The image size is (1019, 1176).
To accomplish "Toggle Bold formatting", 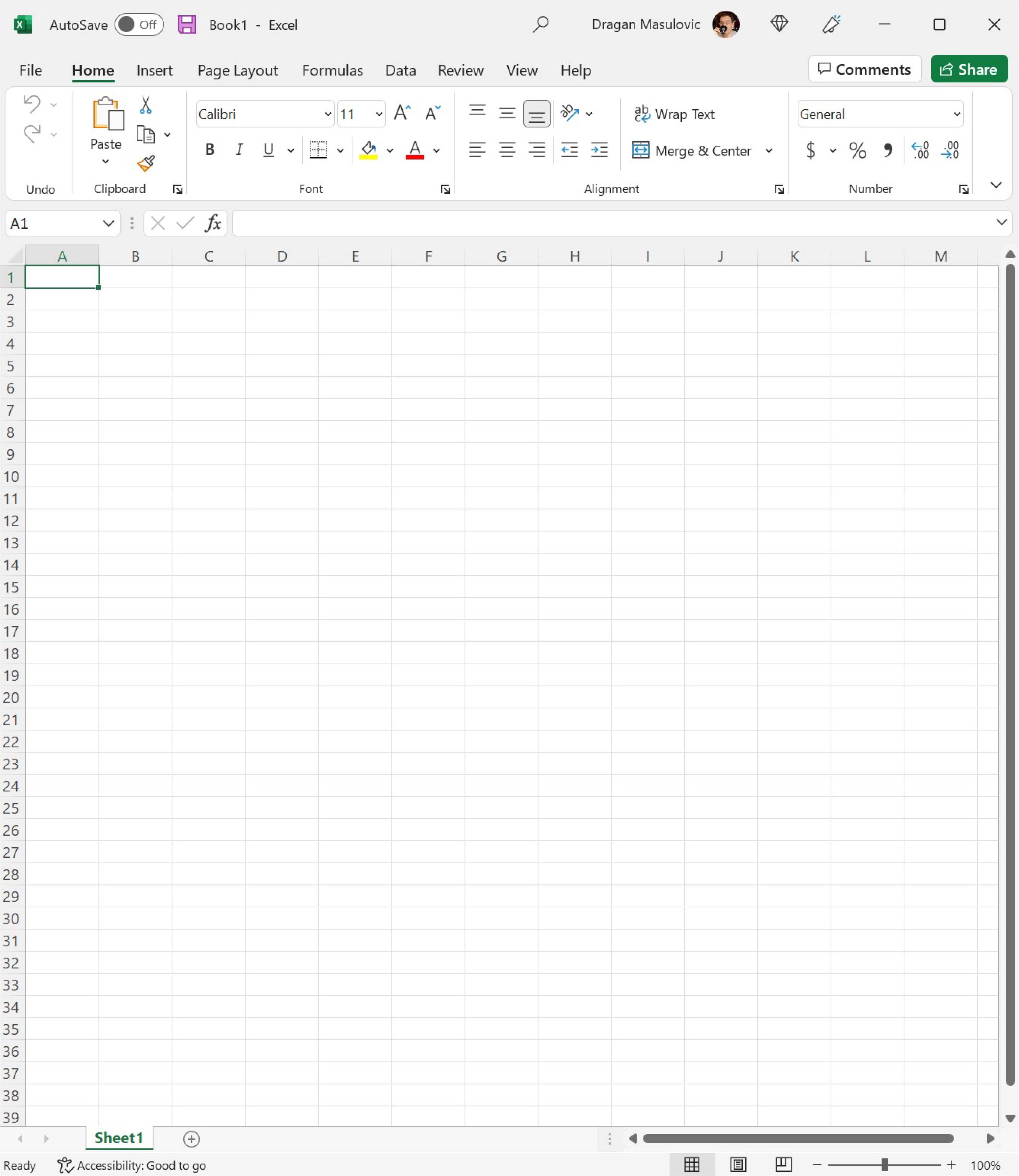I will (x=210, y=150).
